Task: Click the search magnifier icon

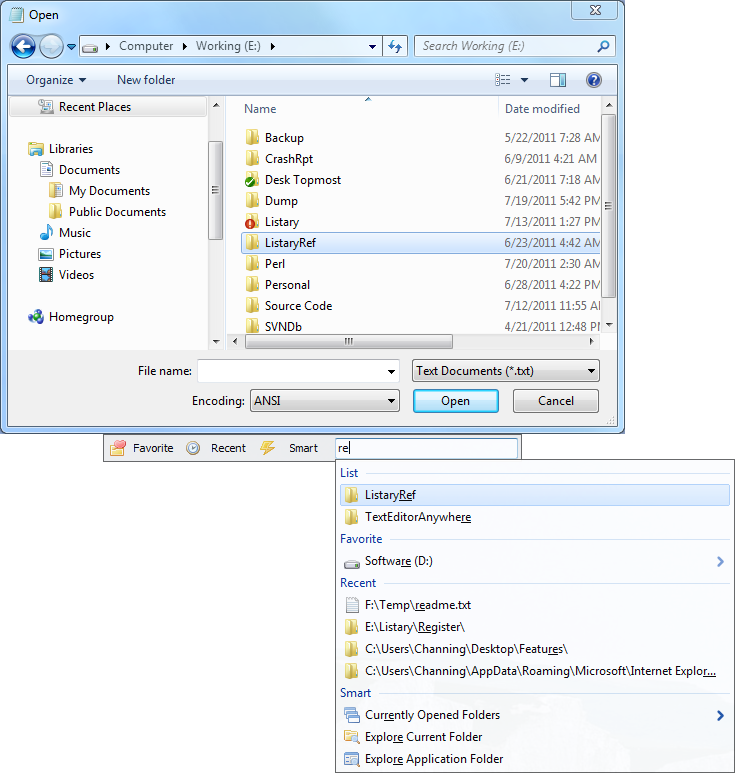Action: 603,46
